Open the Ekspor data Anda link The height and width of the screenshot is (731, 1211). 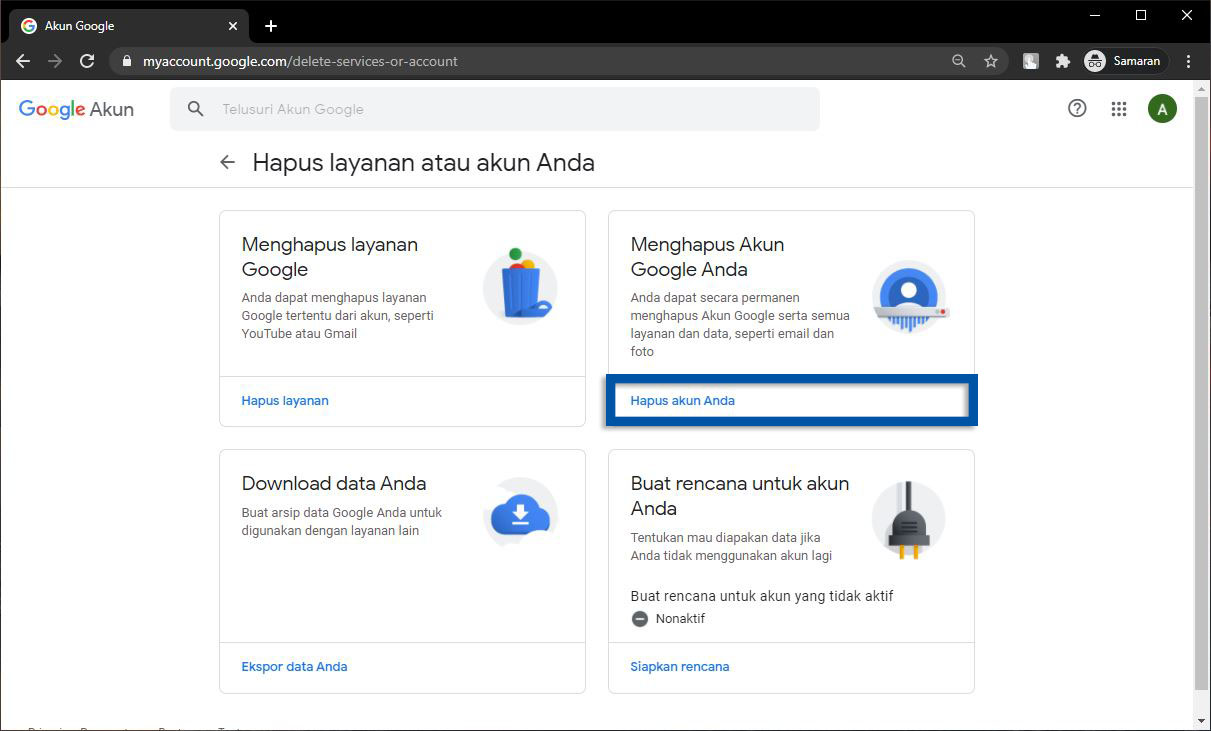pos(294,667)
